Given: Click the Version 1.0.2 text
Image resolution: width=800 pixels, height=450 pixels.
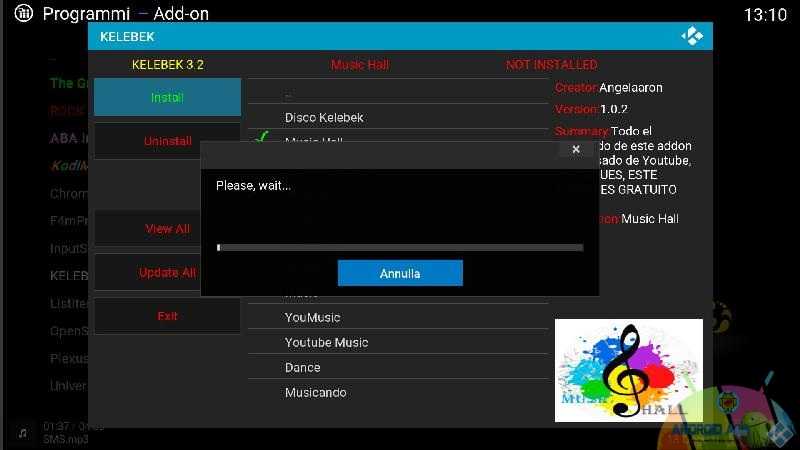Looking at the screenshot, I should click(591, 109).
